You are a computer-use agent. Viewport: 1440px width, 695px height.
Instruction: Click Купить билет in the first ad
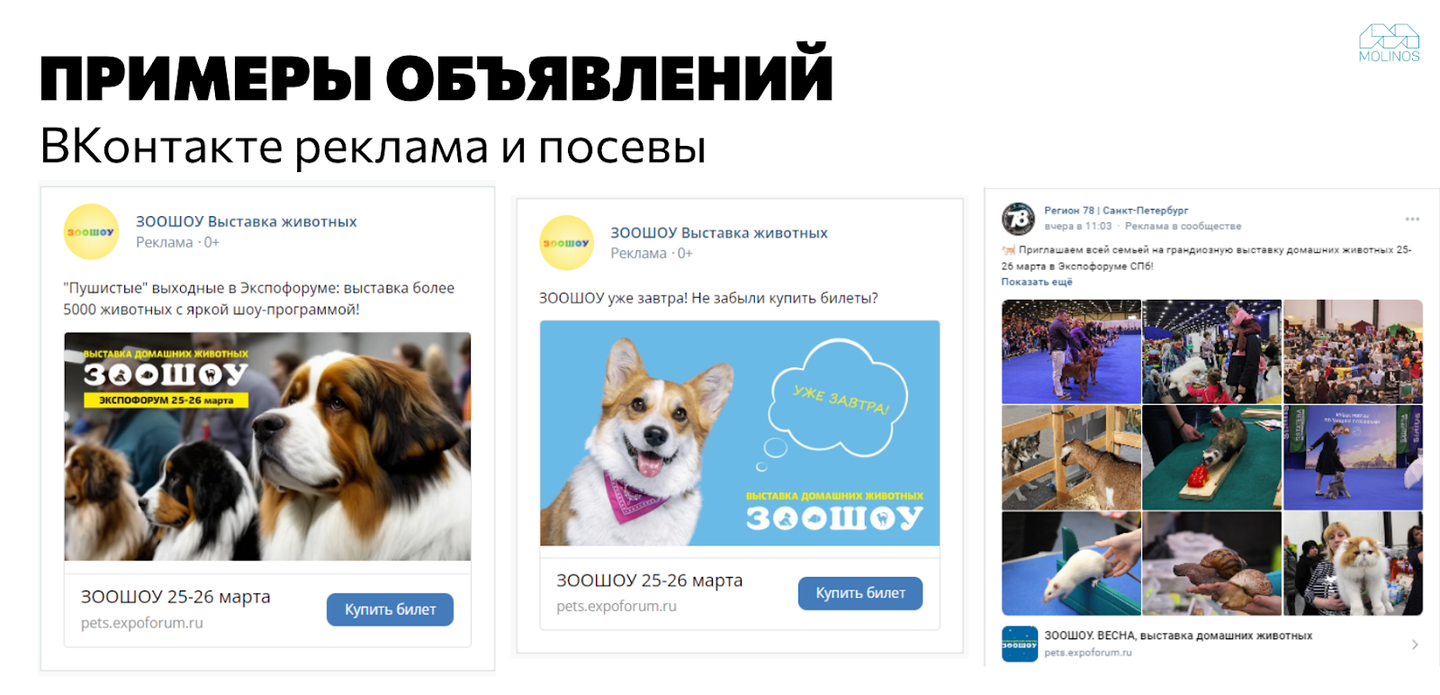point(390,609)
